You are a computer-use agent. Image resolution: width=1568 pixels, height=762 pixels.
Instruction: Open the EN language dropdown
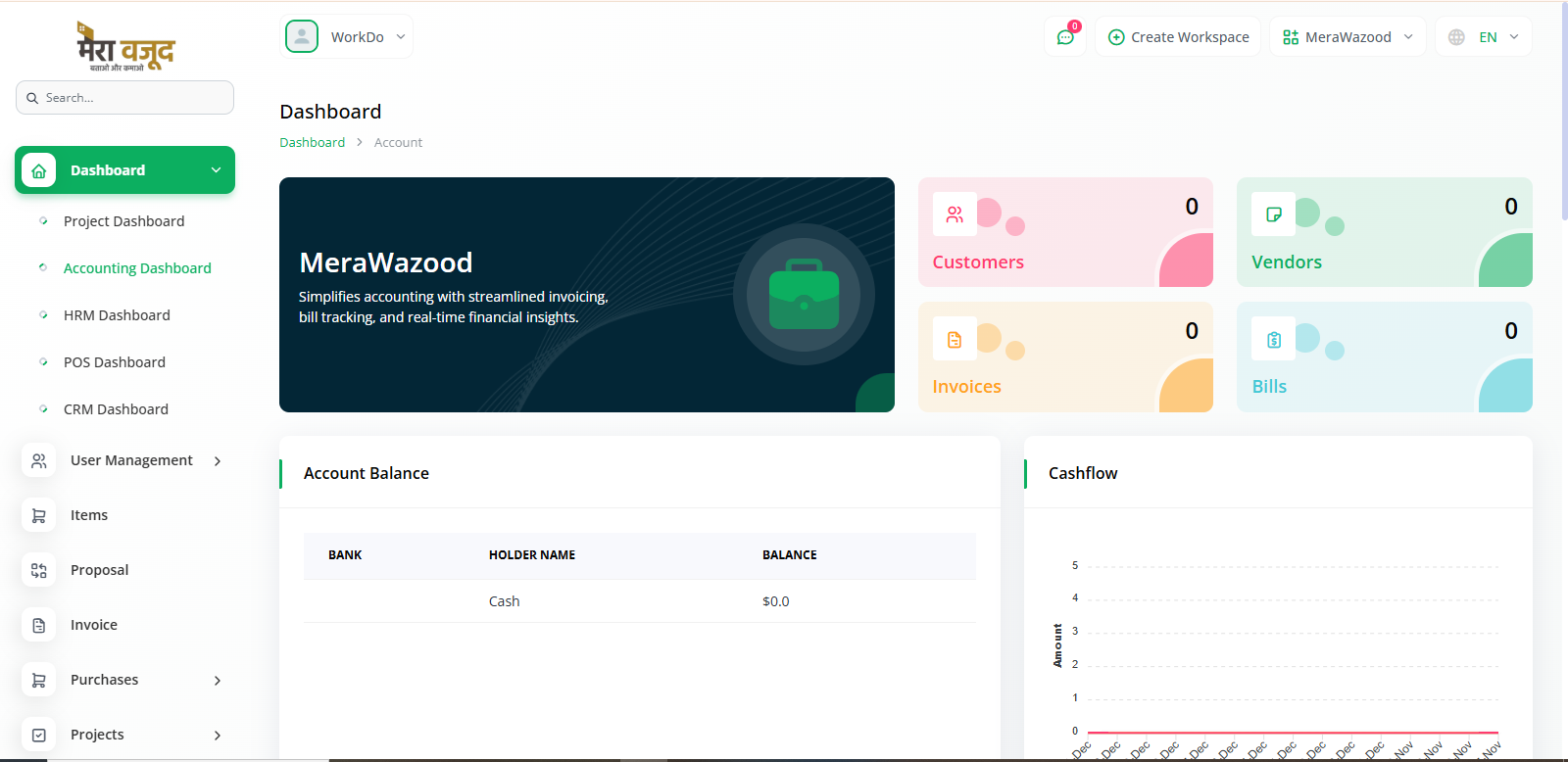tap(1484, 37)
